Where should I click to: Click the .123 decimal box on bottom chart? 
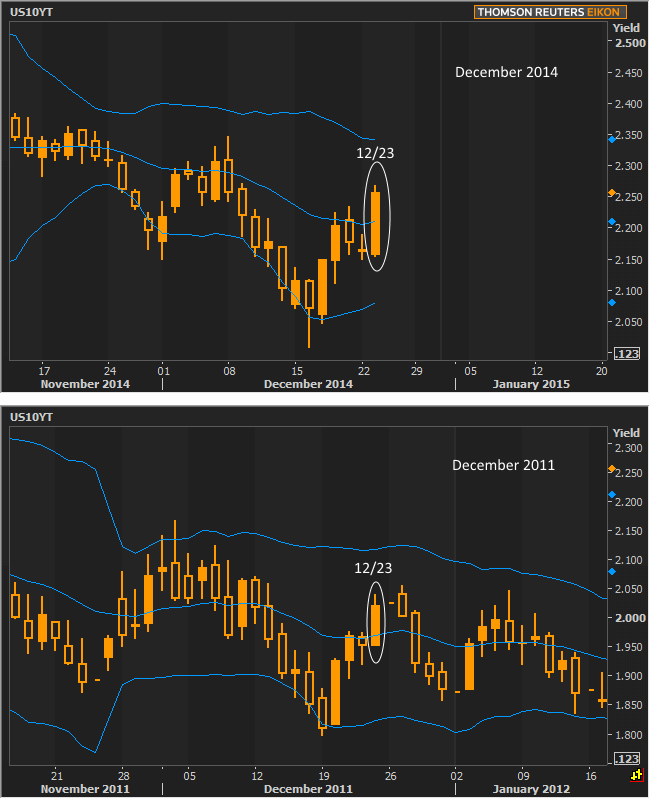625,760
